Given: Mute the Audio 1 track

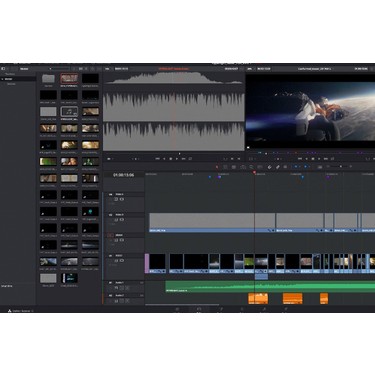Looking at the screenshot, I should point(127,288).
